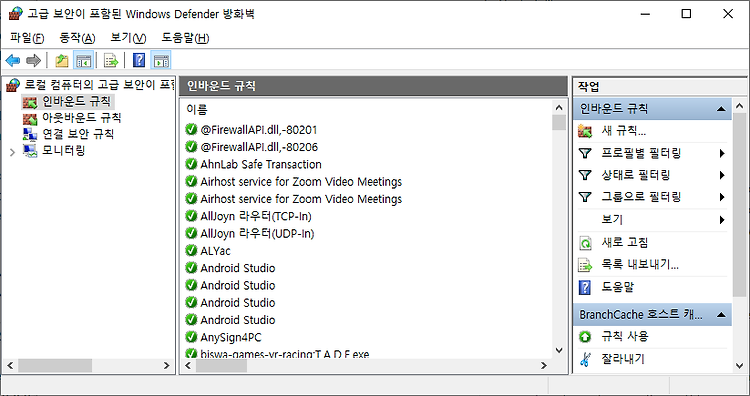This screenshot has width=750, height=396.
Task: Open the 그룹으로 필터링 submenu arrow
Action: [x=722, y=198]
